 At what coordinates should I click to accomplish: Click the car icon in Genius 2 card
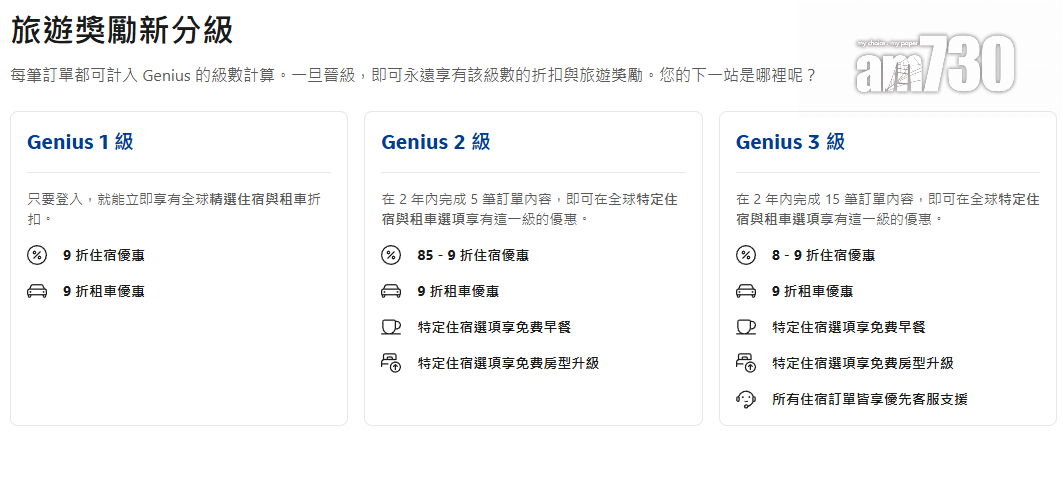click(391, 291)
